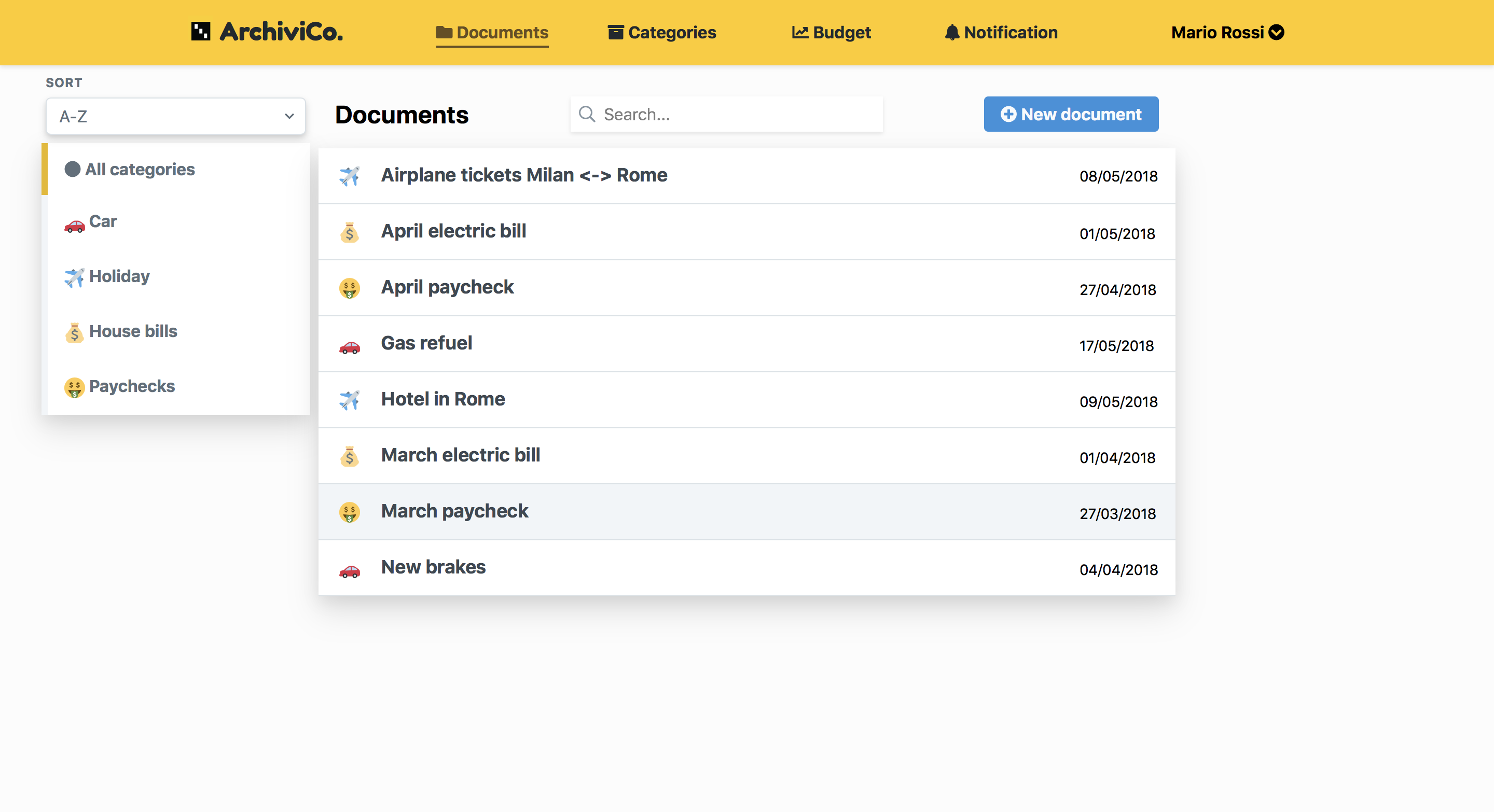This screenshot has width=1494, height=812.
Task: Select the All categories filter
Action: pyautogui.click(x=139, y=169)
